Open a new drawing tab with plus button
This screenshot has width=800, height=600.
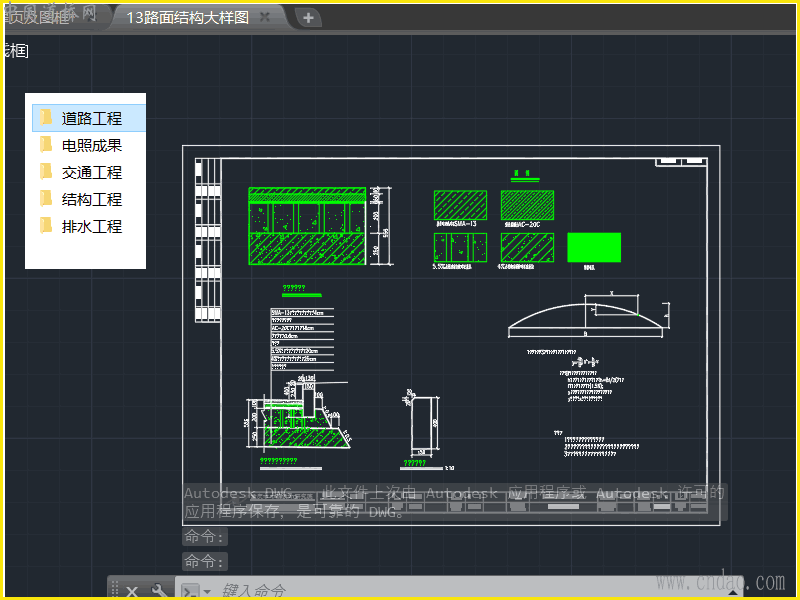point(308,17)
